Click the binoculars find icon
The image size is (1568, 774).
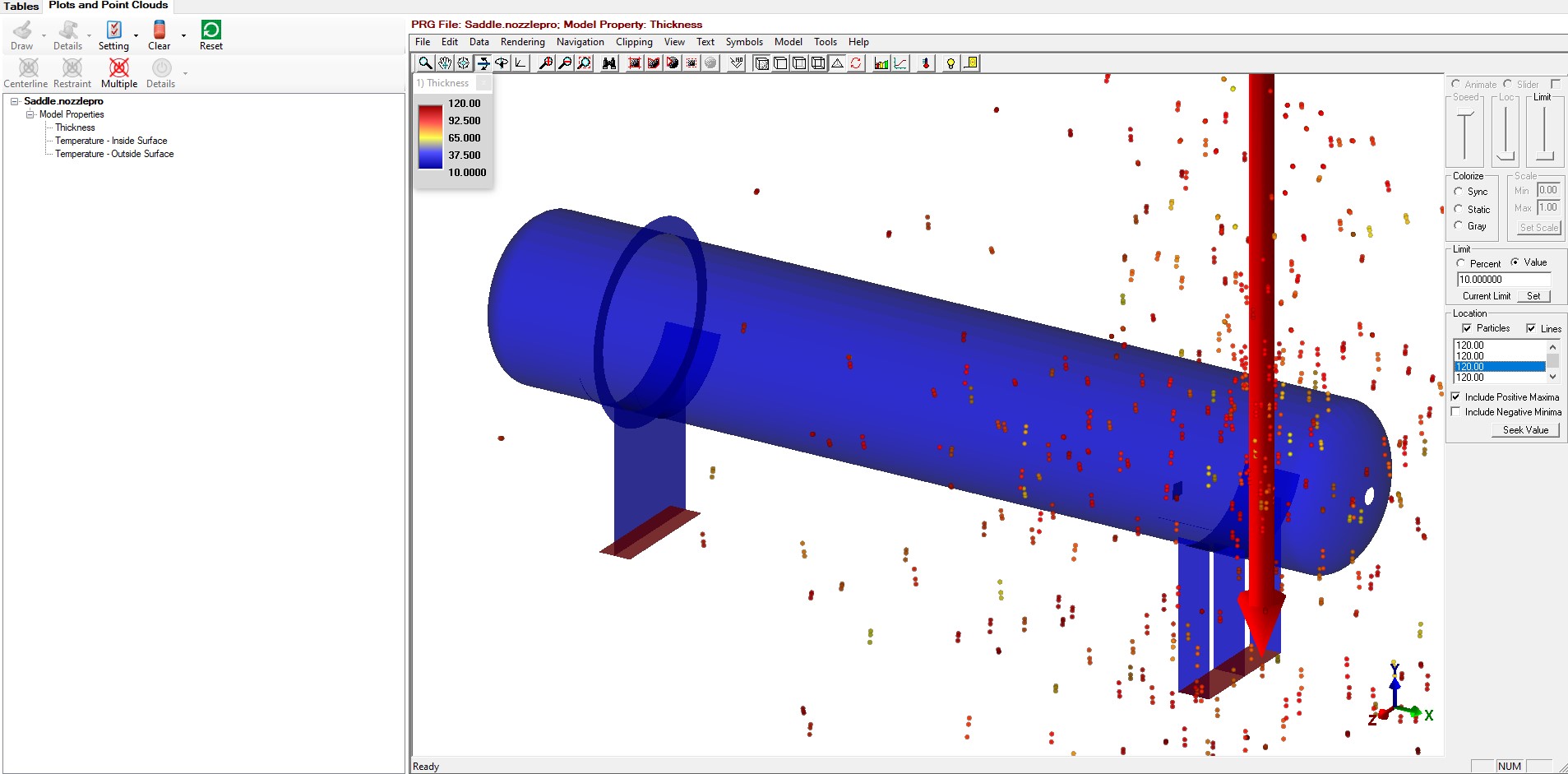pos(609,63)
